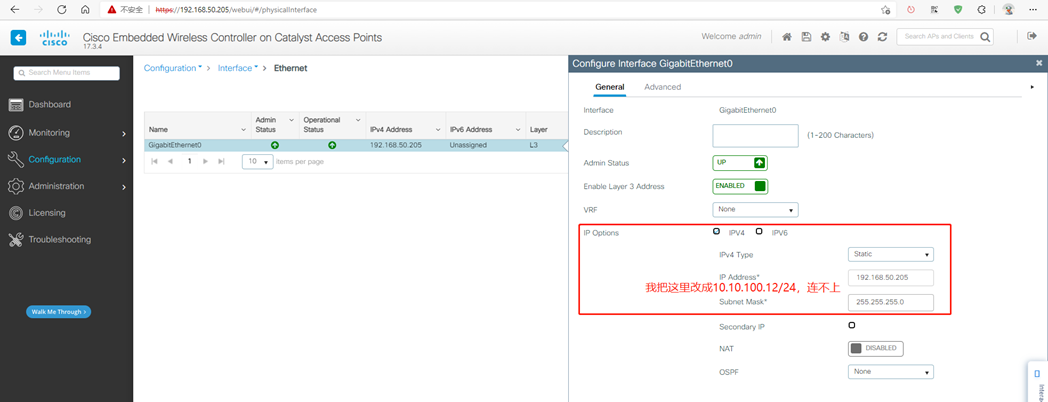Open the Configuration menu item
This screenshot has width=1048, height=402.
coord(55,159)
